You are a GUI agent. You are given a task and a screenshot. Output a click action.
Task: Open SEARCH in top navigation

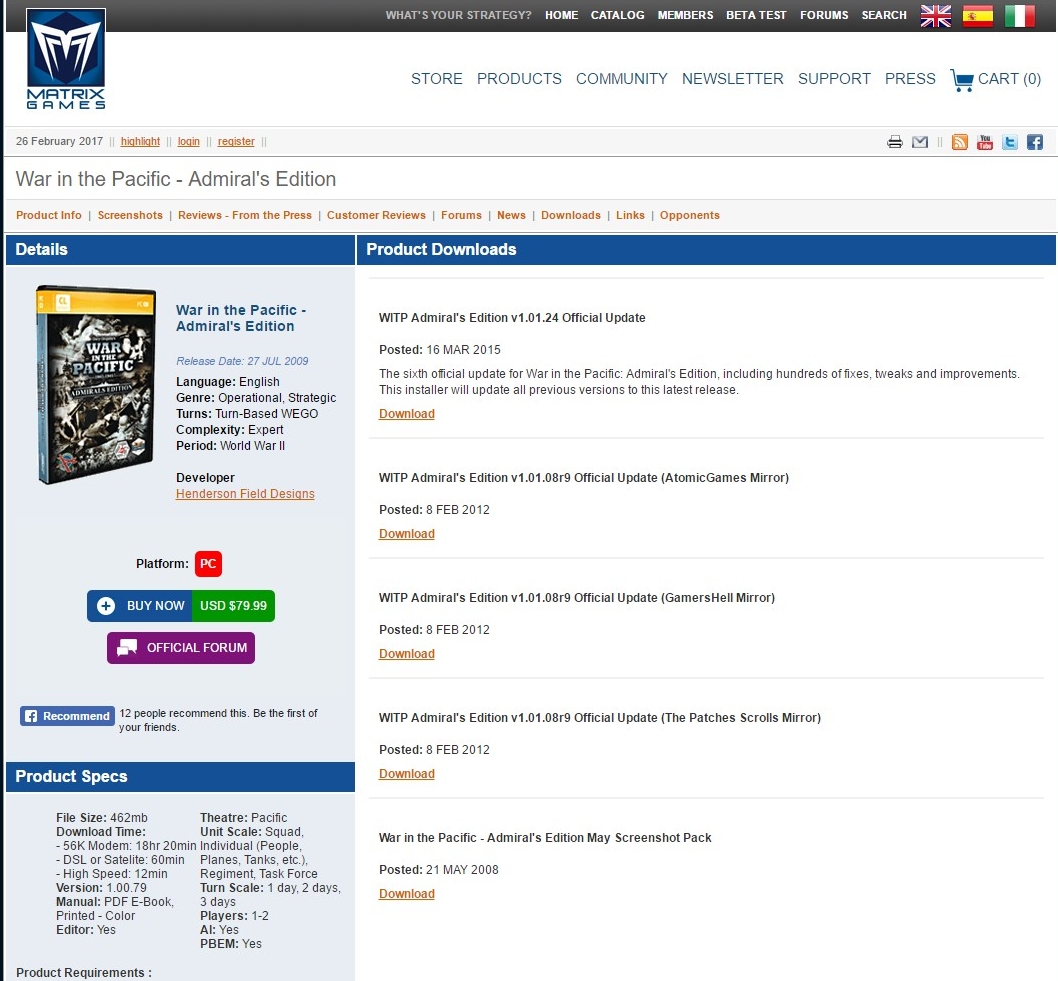[x=884, y=15]
